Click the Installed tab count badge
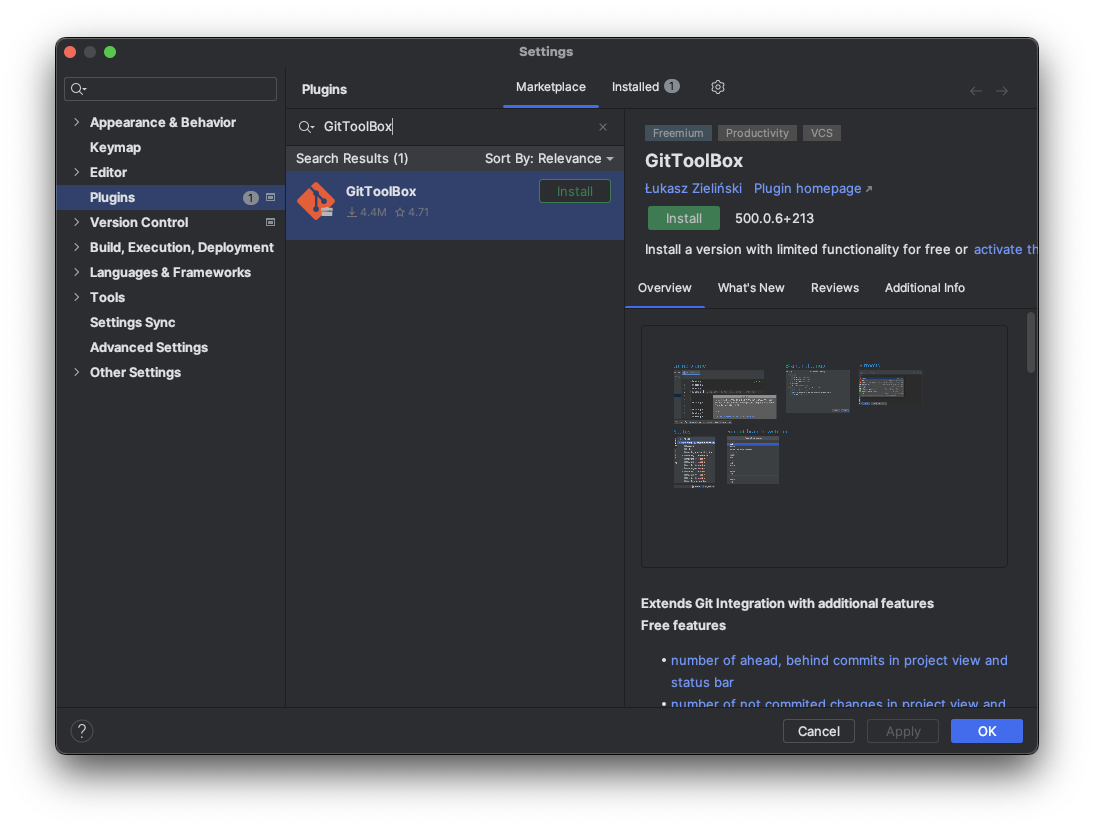1094x828 pixels. 671,86
